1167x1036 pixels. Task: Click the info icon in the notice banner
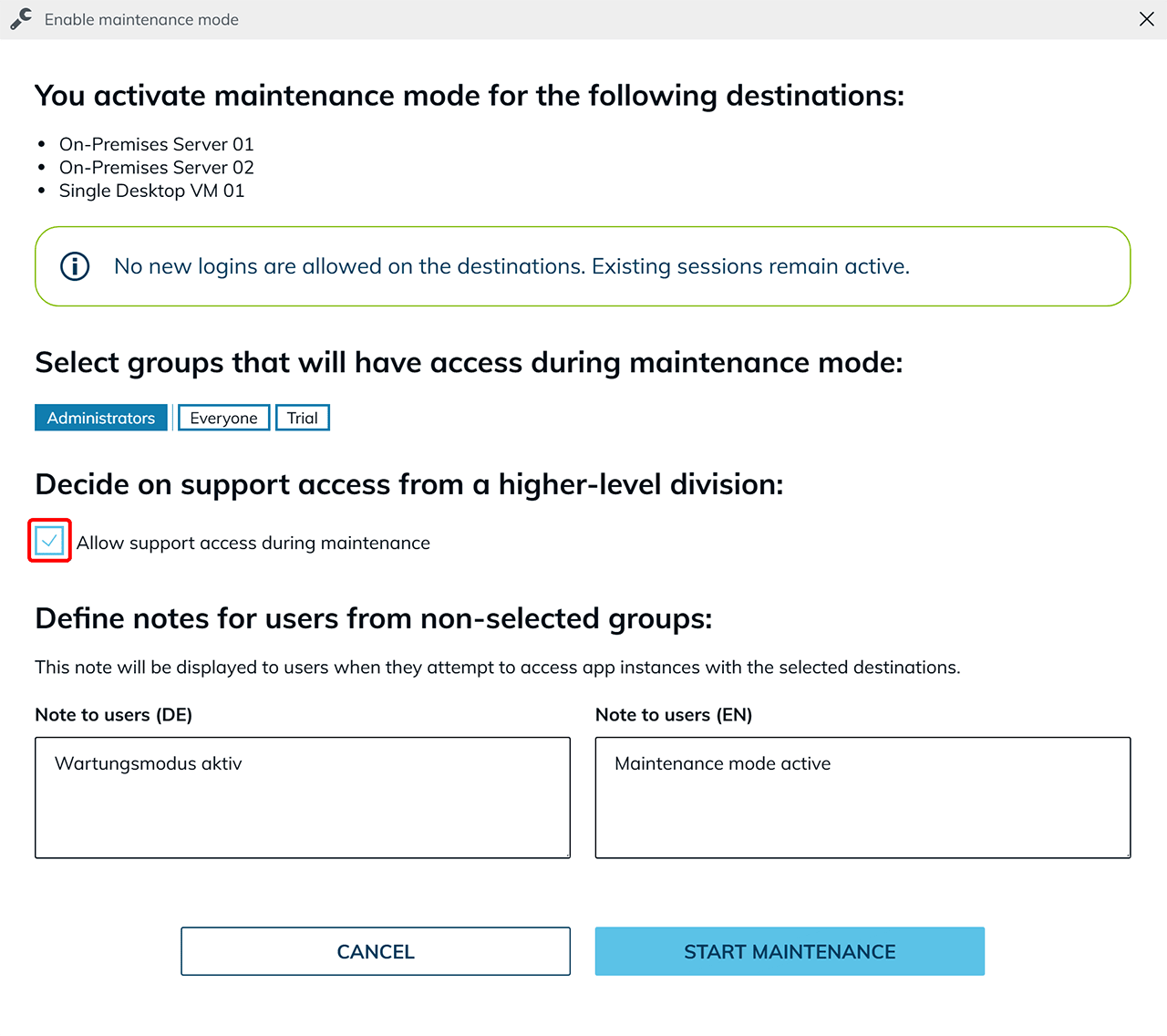pos(75,266)
